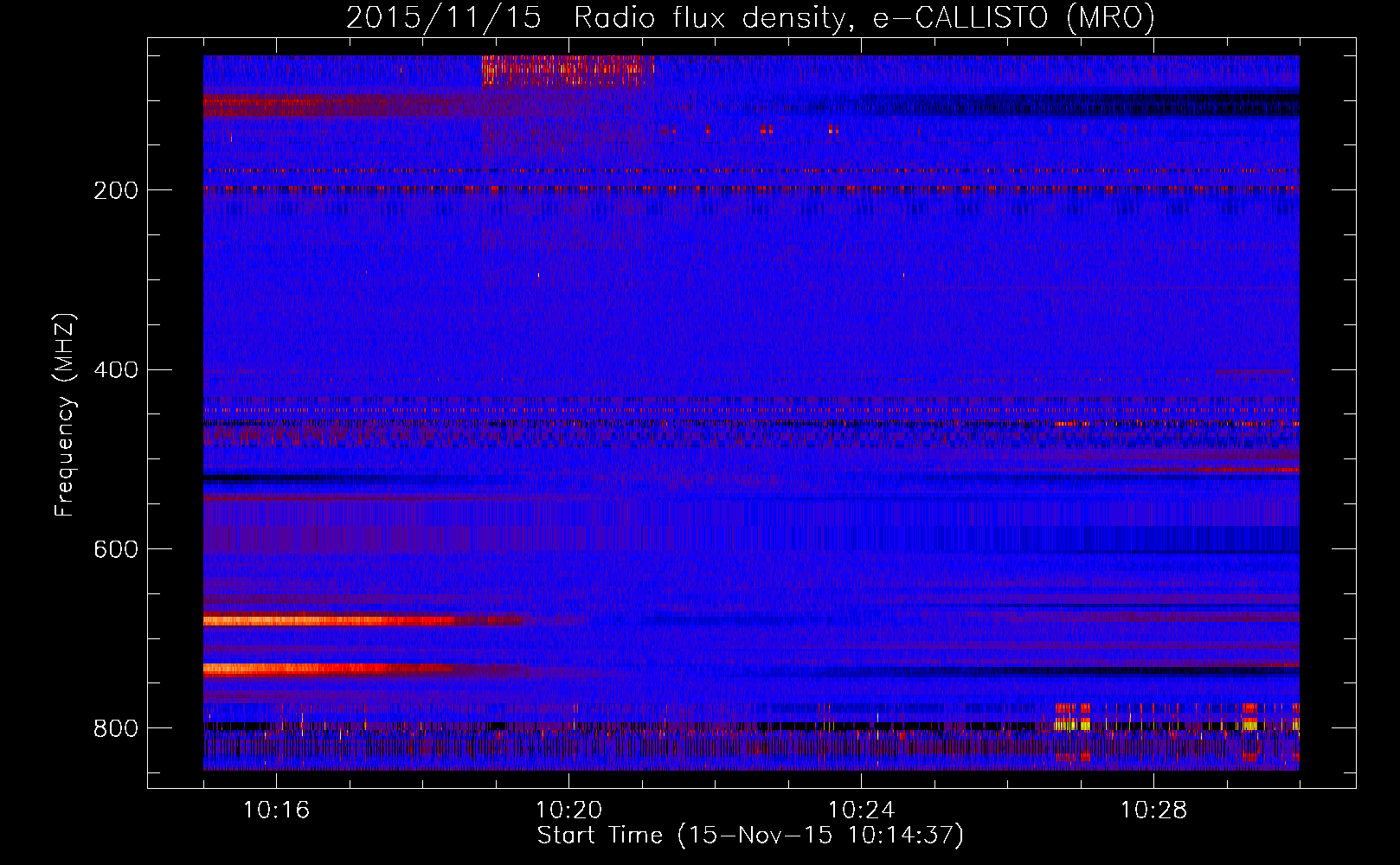Click the 400 frequency tick label

click(x=116, y=370)
